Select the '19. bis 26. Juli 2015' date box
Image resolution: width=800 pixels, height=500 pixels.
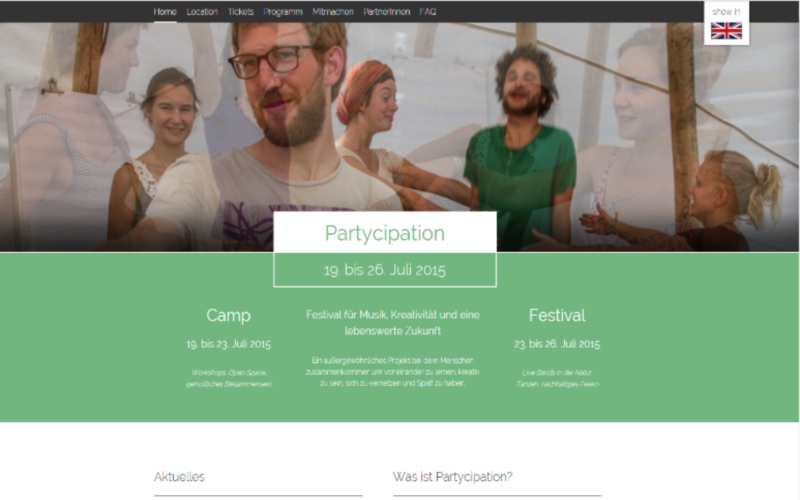(385, 270)
